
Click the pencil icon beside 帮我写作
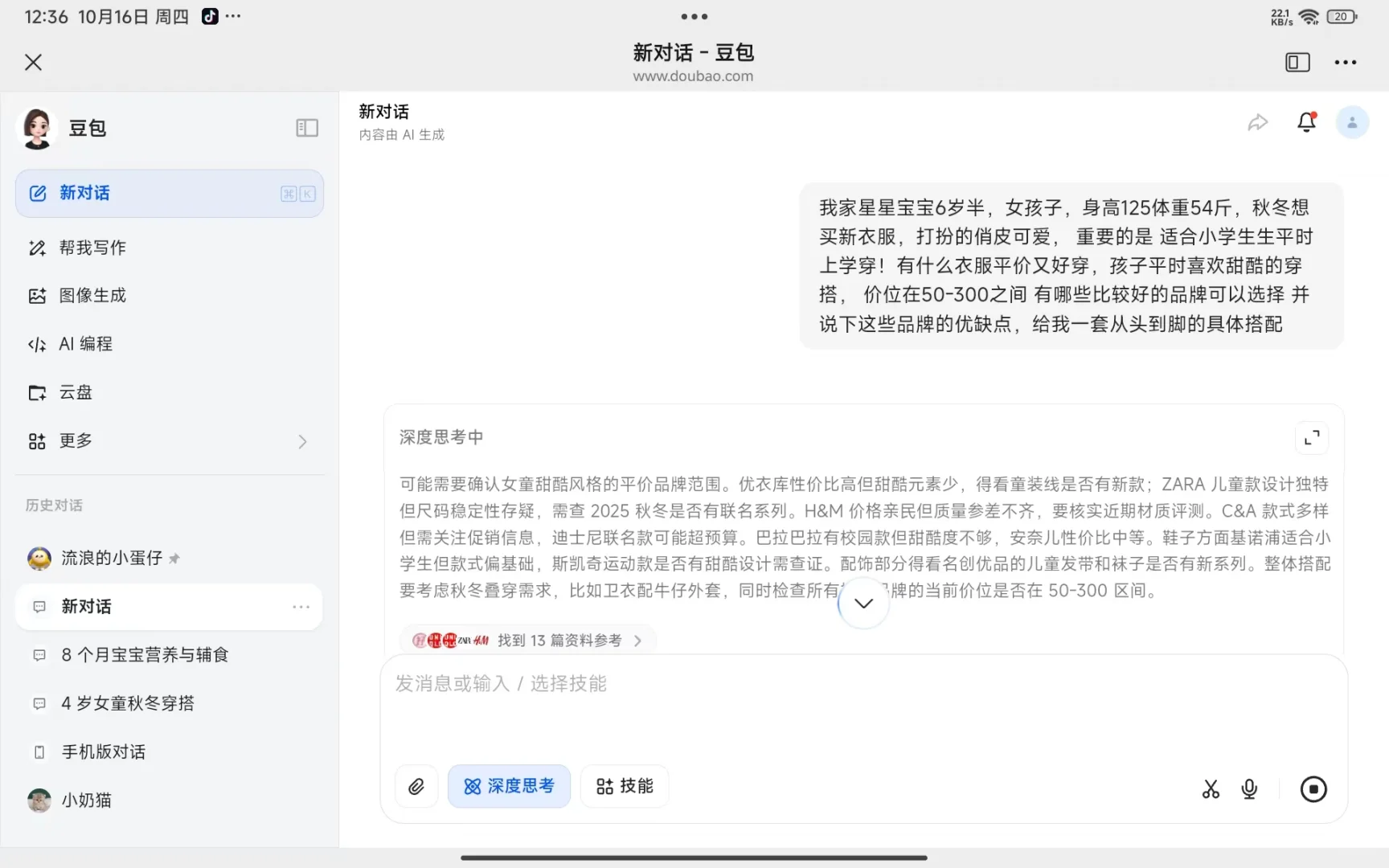[37, 248]
